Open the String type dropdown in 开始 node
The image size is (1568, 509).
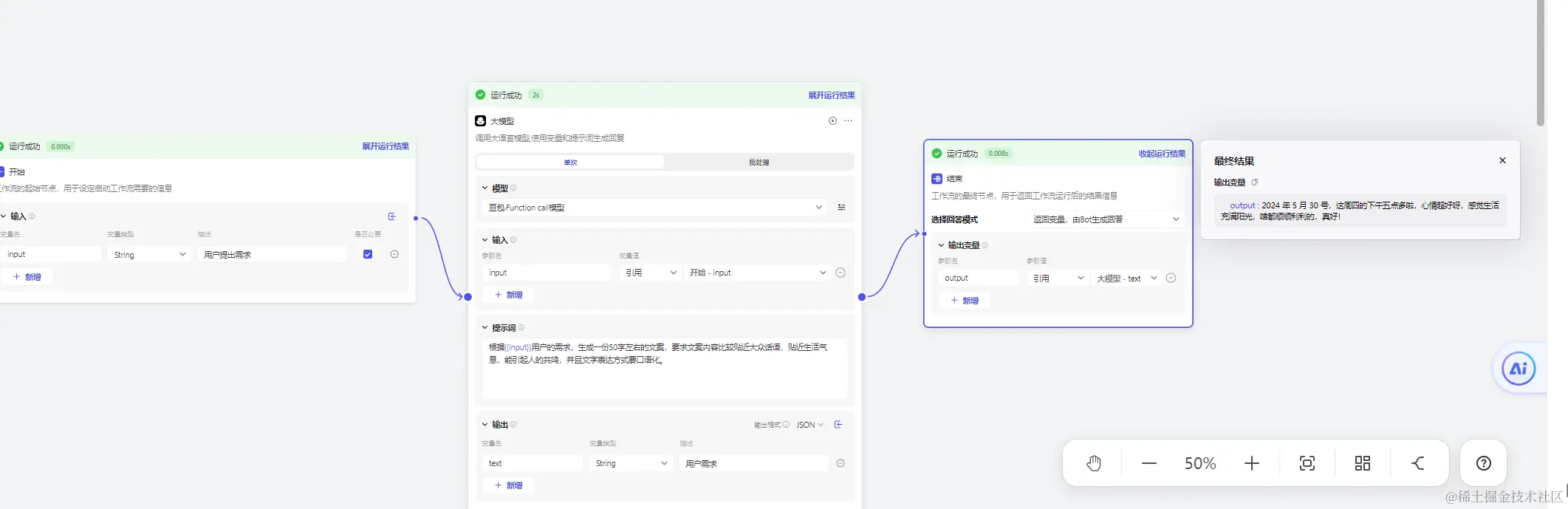pyautogui.click(x=150, y=254)
